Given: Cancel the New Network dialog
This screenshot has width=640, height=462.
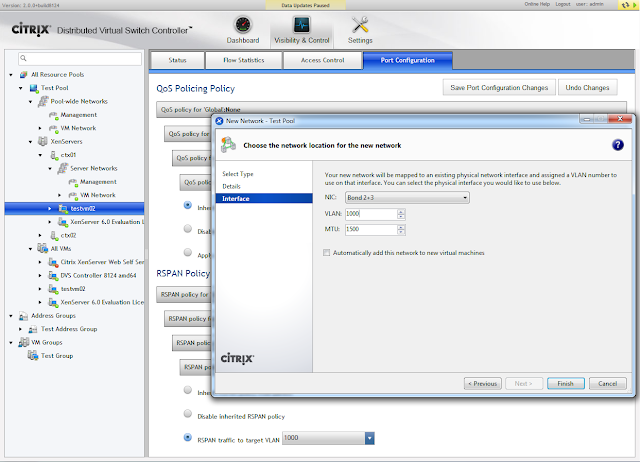Looking at the screenshot, I should tap(607, 384).
